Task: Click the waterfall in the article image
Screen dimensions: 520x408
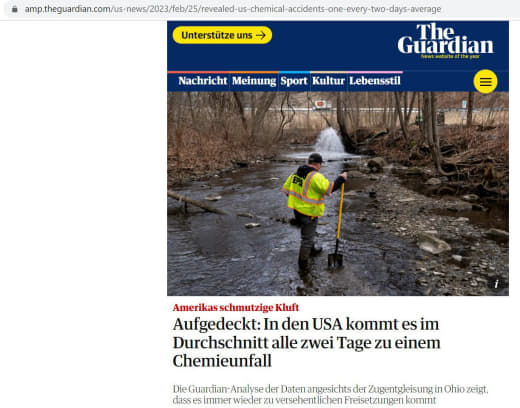Action: (x=330, y=140)
